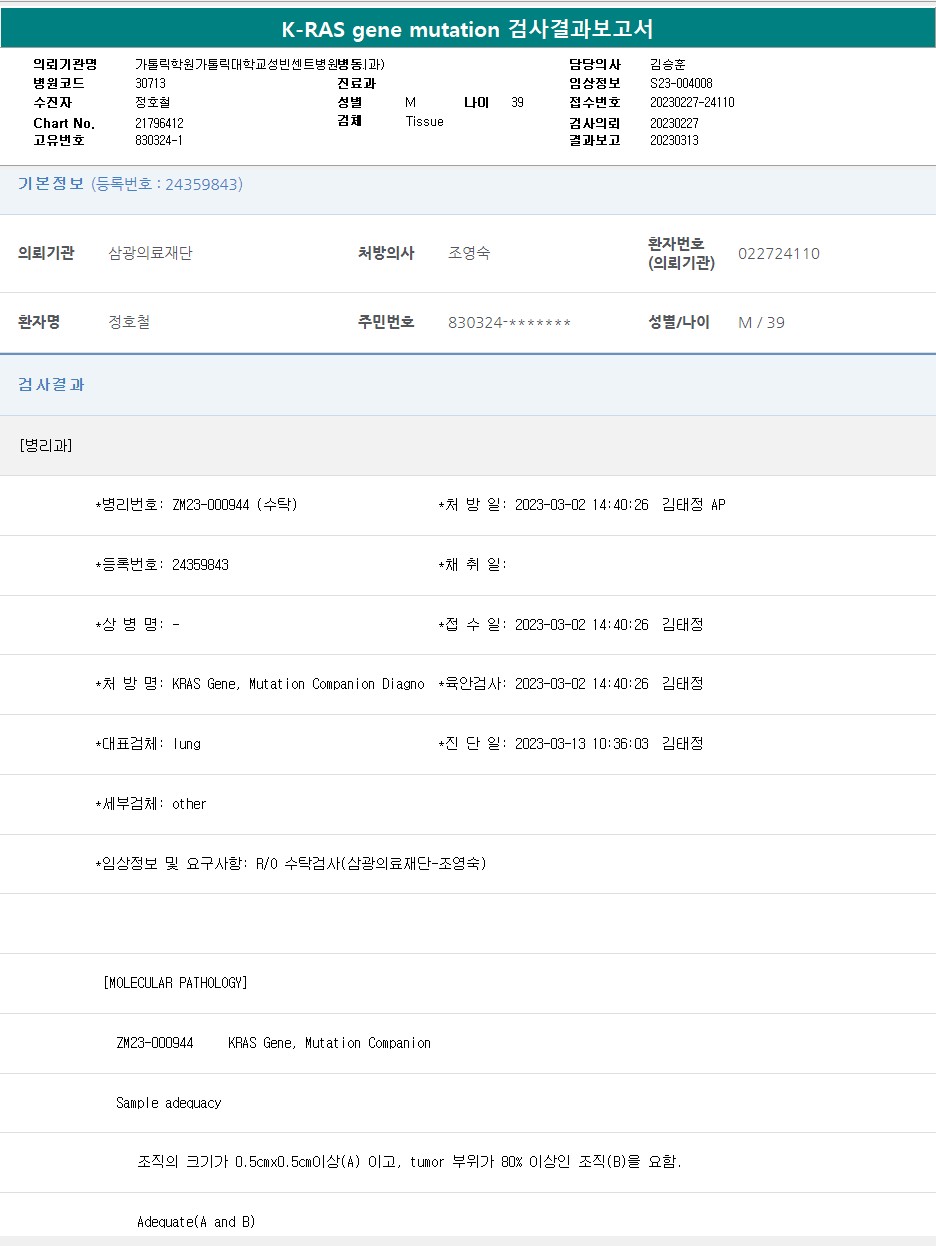Viewport: 936px width, 1246px height.
Task: Select 대표검체 lung line
Action: [148, 744]
